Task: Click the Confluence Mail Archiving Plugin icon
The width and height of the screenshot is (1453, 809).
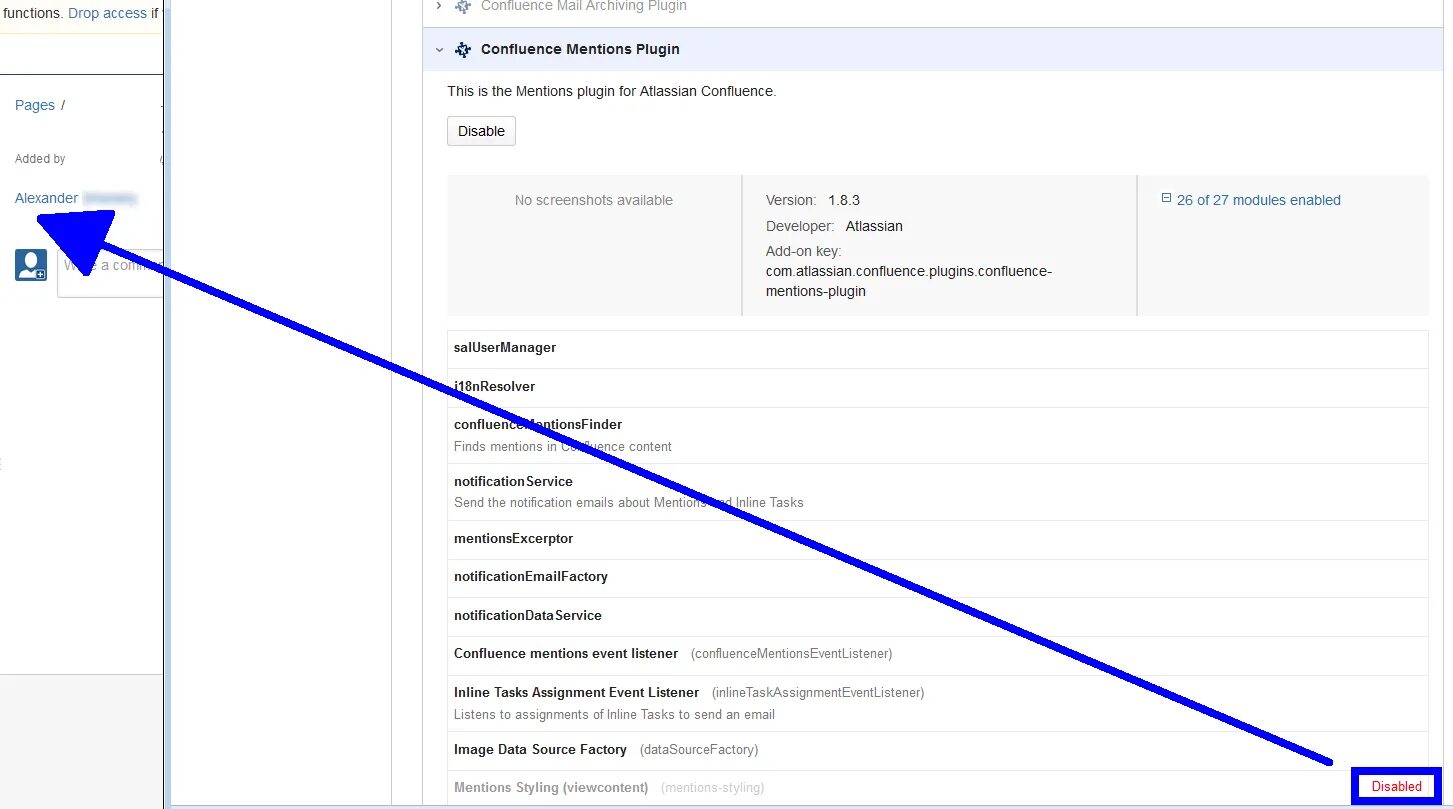Action: point(463,6)
